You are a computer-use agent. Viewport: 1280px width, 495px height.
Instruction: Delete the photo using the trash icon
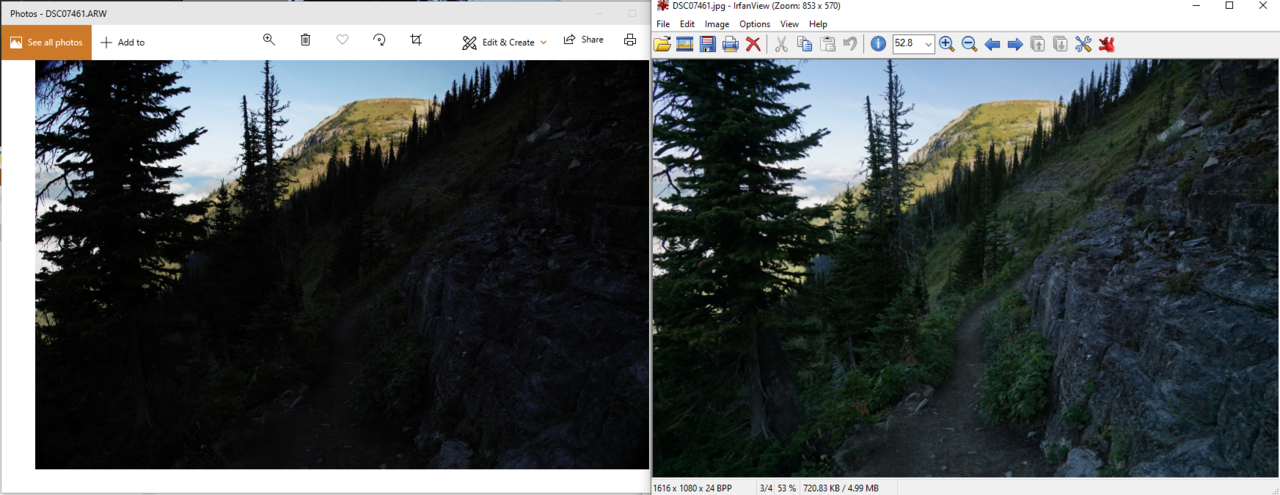coord(305,40)
